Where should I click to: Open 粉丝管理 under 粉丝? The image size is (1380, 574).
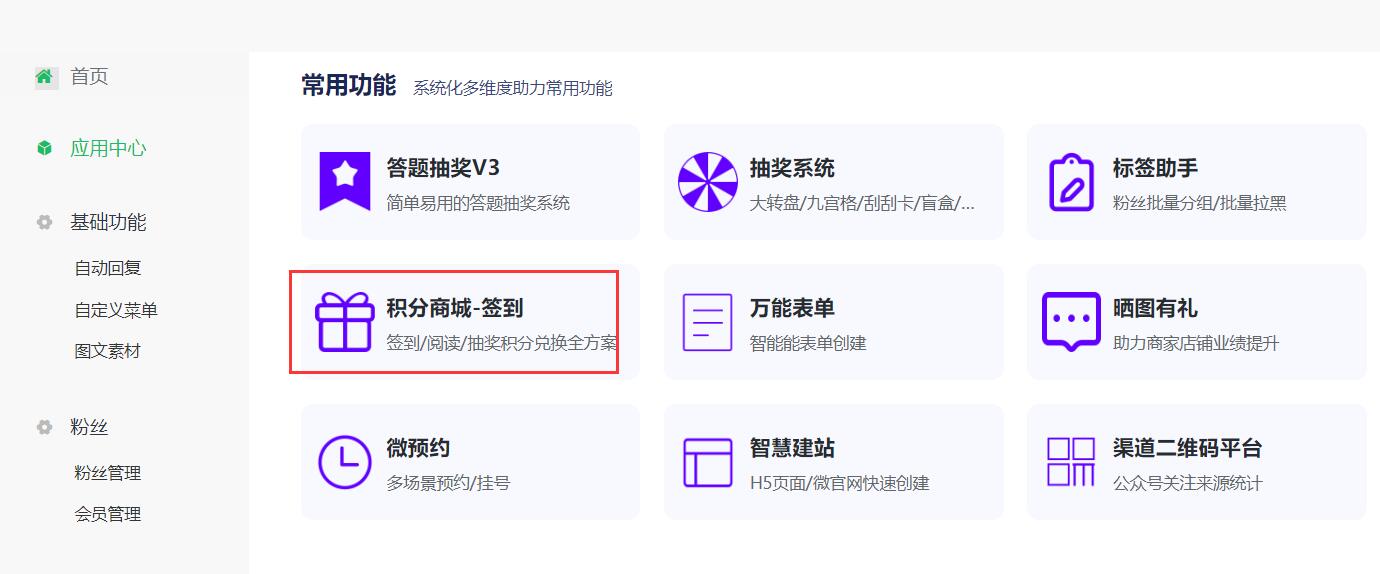click(108, 473)
